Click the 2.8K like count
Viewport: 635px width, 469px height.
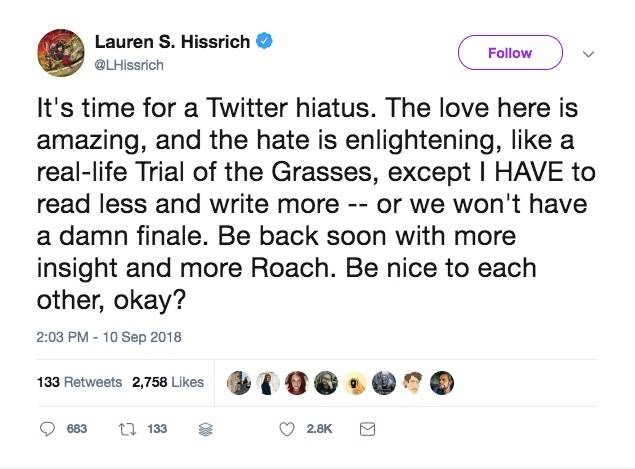click(x=319, y=429)
